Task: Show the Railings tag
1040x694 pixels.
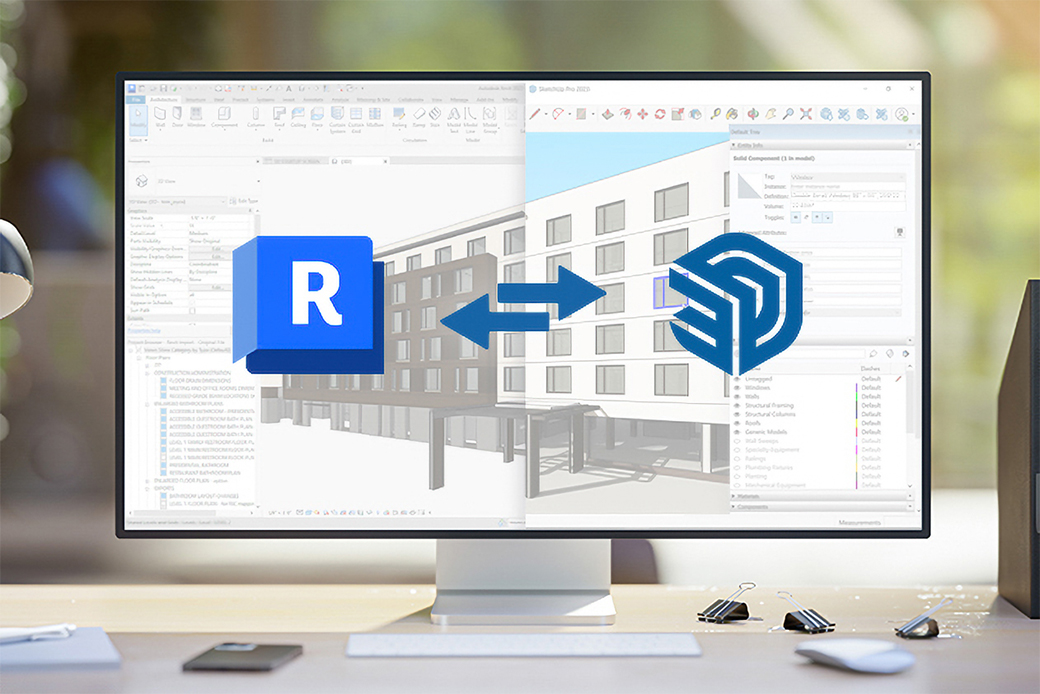Action: (x=737, y=458)
